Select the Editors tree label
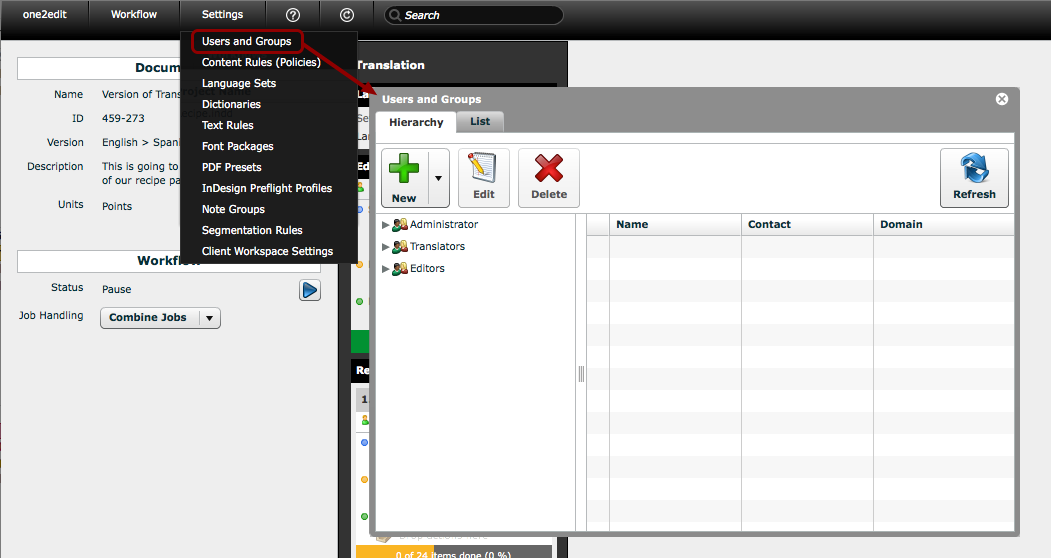The height and width of the screenshot is (558, 1051). (x=427, y=269)
